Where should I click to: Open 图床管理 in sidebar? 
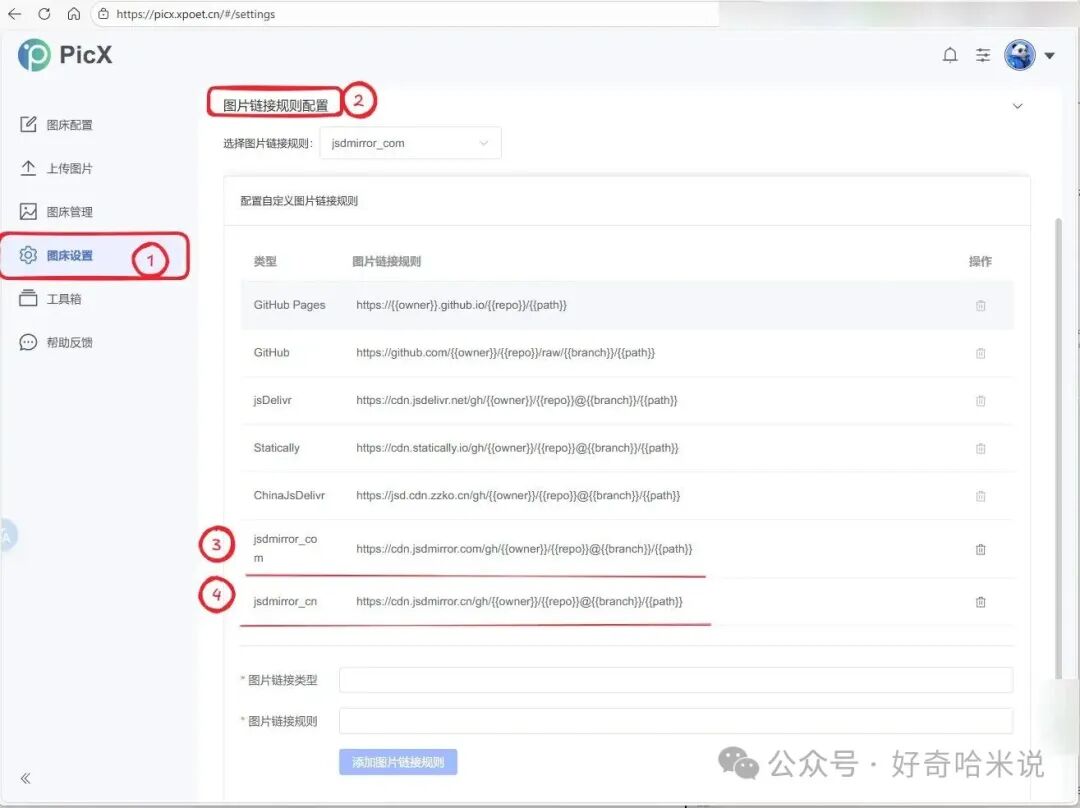coord(69,211)
